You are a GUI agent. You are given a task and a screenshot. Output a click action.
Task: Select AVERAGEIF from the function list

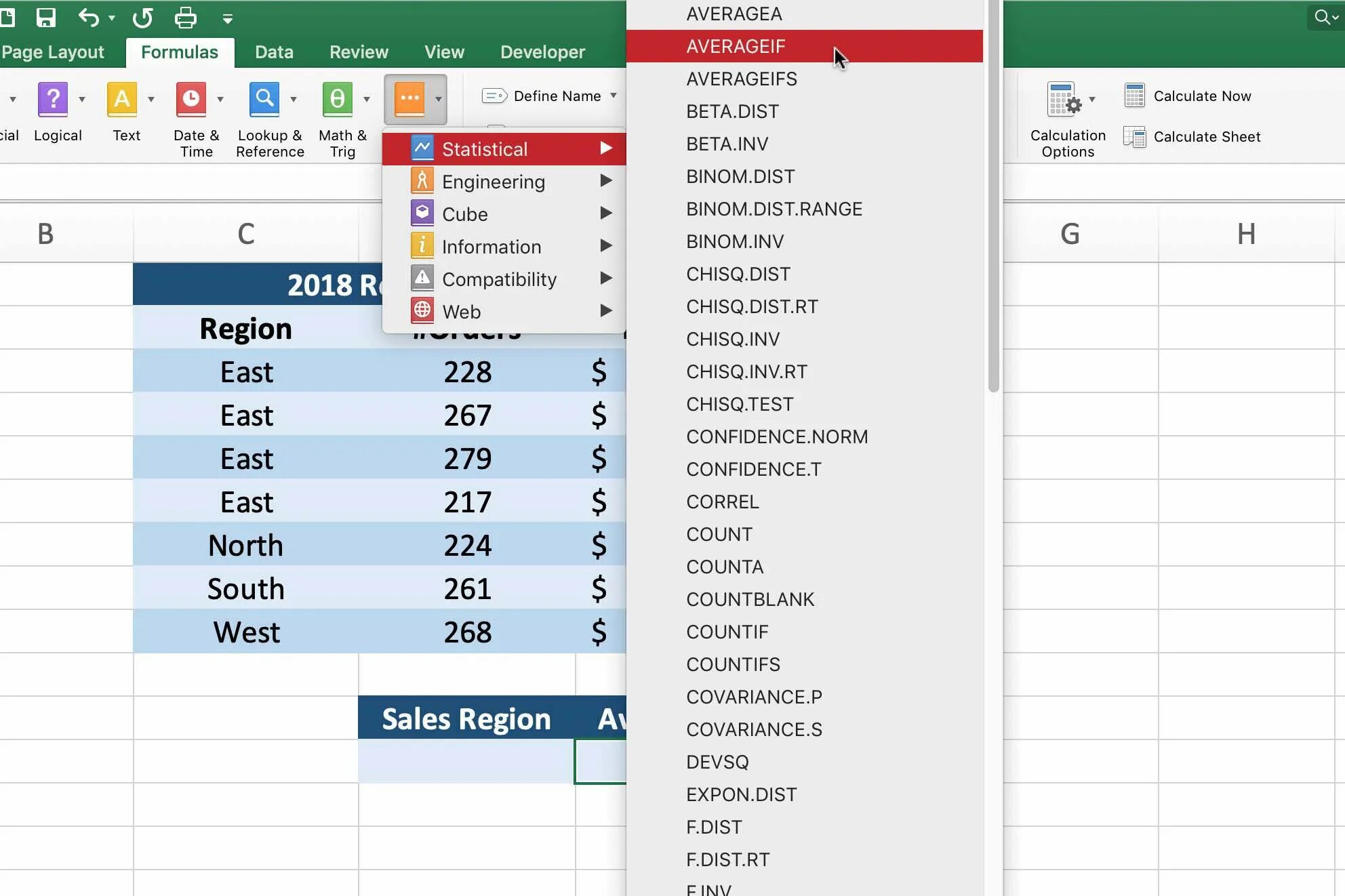pyautogui.click(x=736, y=46)
